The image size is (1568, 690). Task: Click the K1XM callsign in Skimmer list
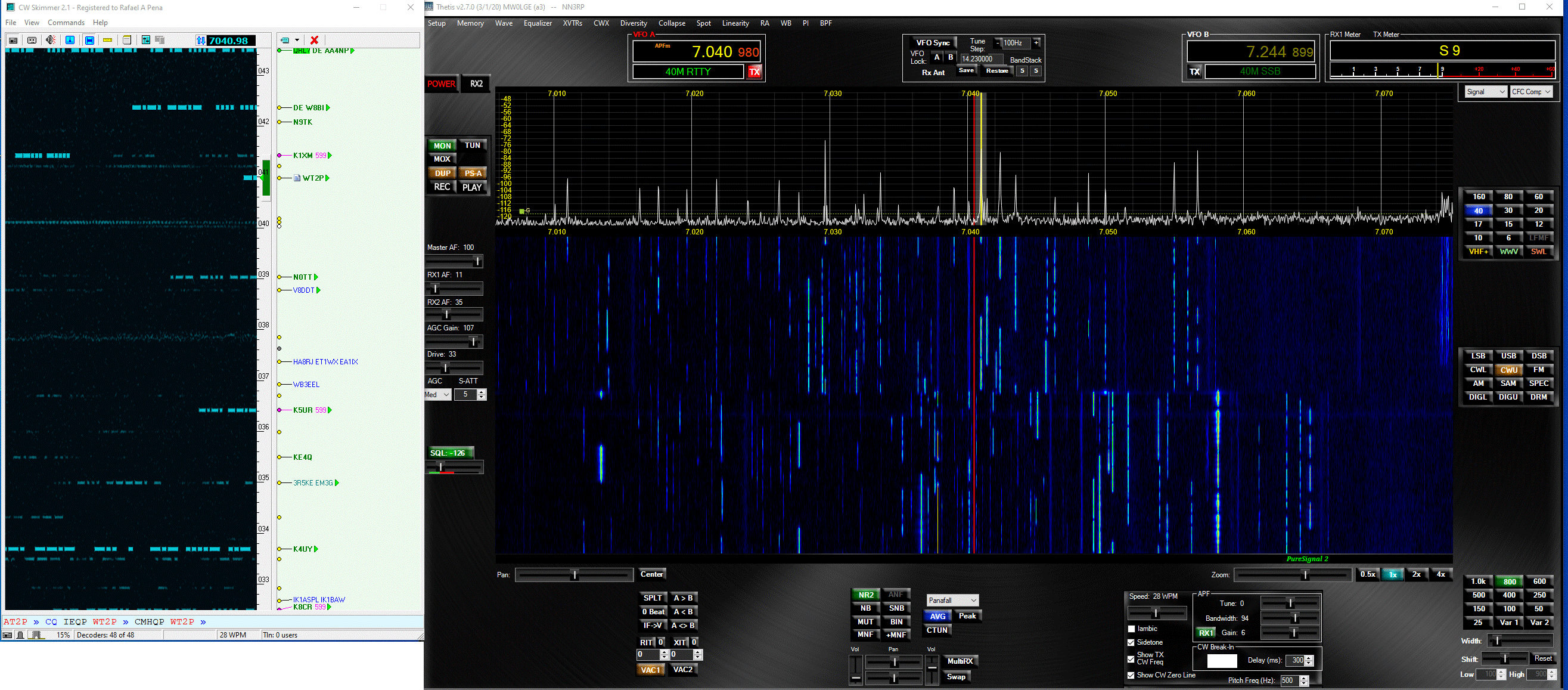pos(303,155)
